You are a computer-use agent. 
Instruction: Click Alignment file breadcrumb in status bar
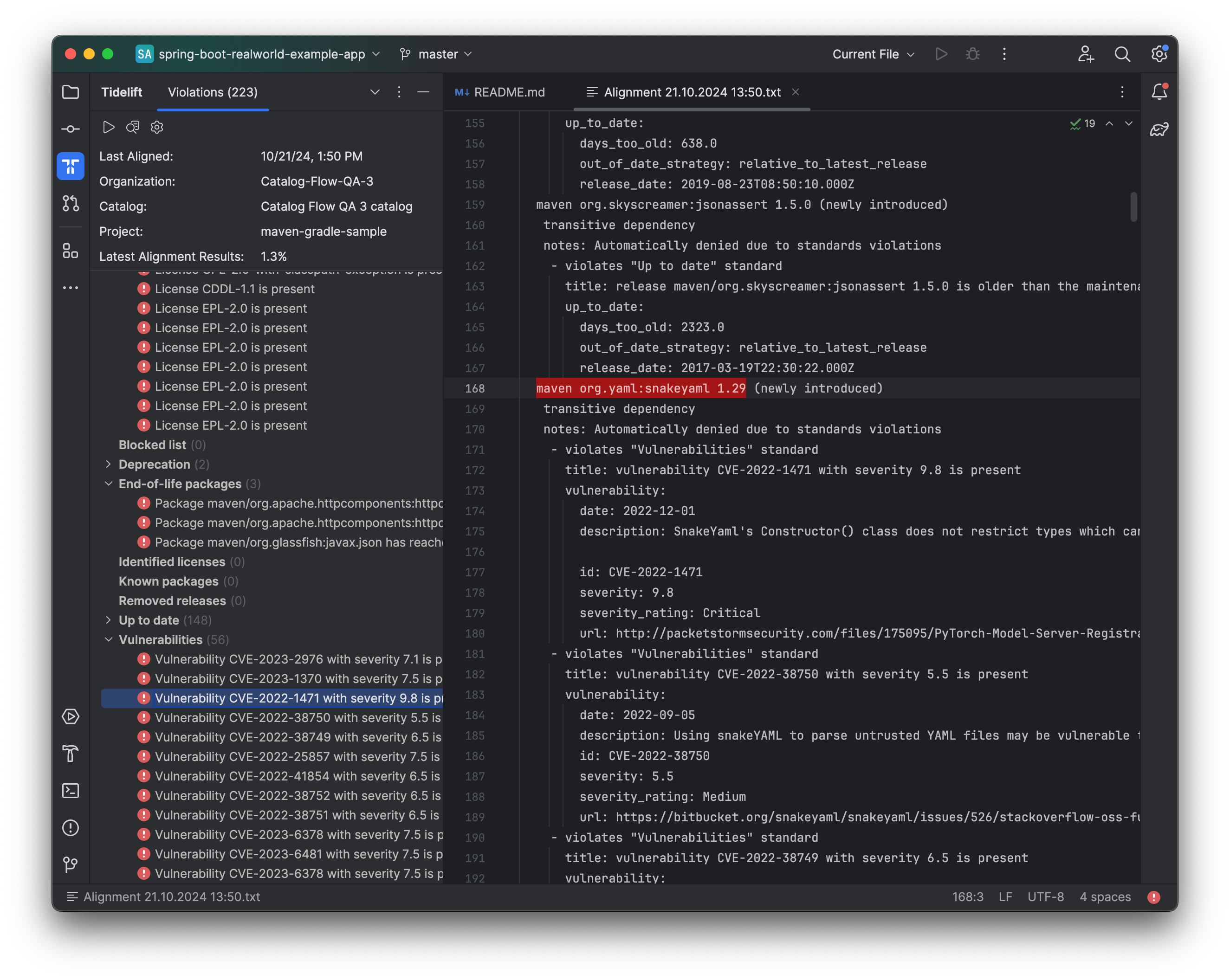(163, 897)
